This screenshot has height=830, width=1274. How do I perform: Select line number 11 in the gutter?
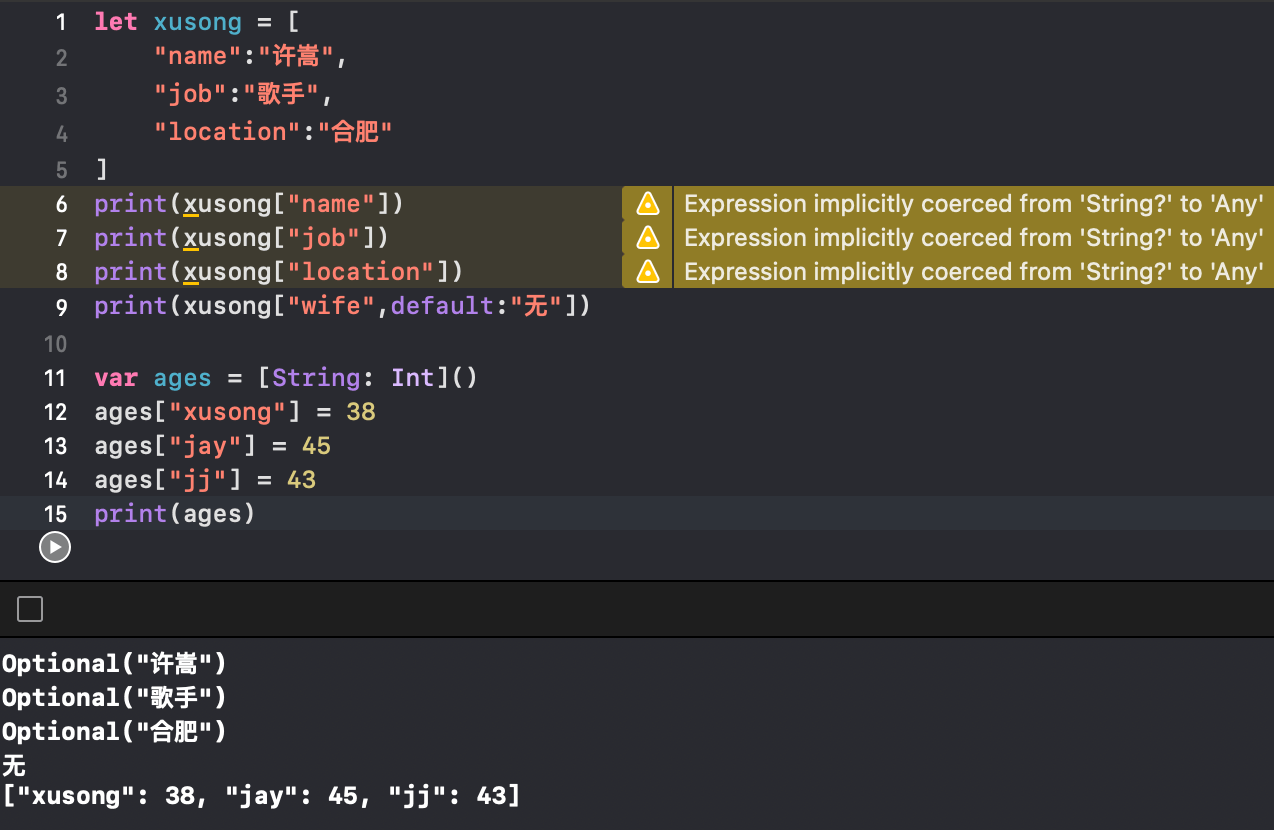tap(56, 378)
